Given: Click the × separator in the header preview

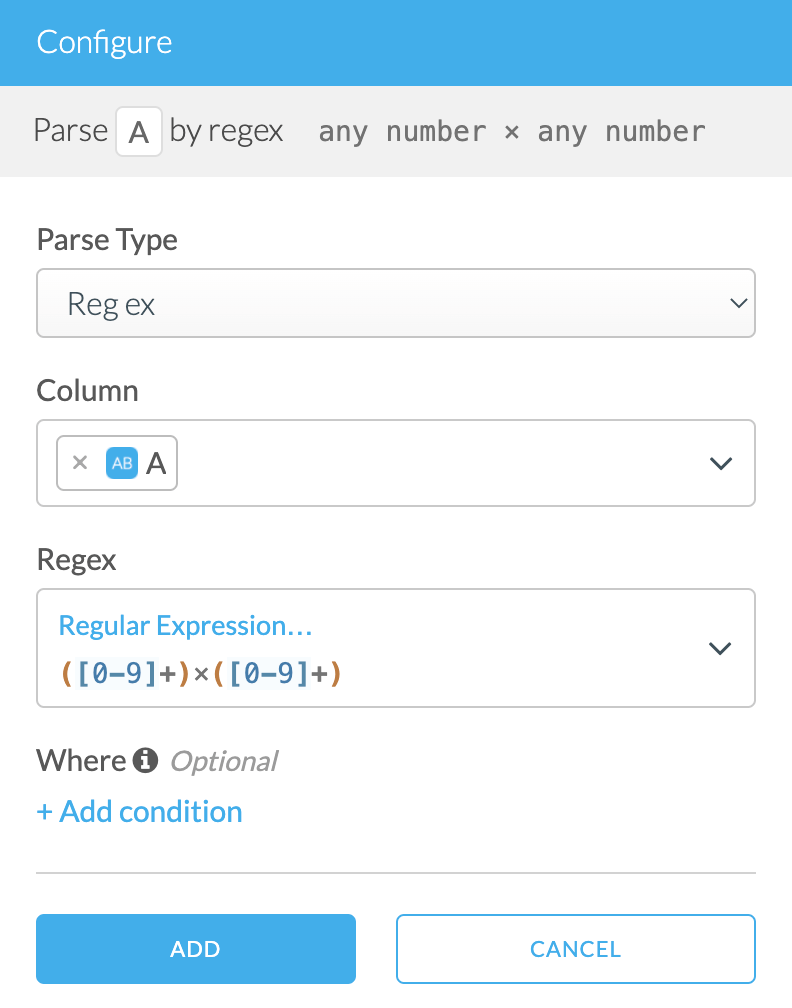Looking at the screenshot, I should 511,131.
